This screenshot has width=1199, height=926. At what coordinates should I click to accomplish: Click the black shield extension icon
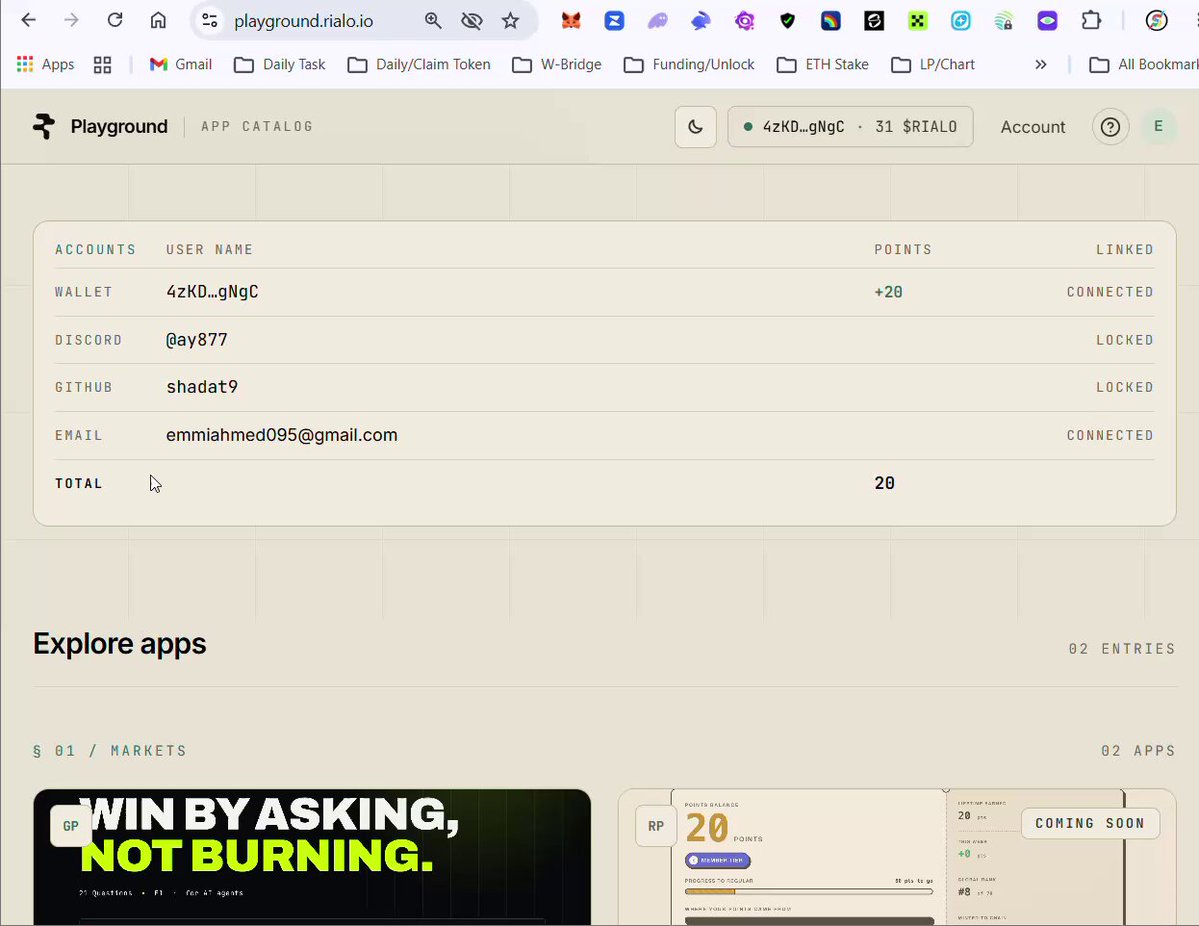coord(788,21)
